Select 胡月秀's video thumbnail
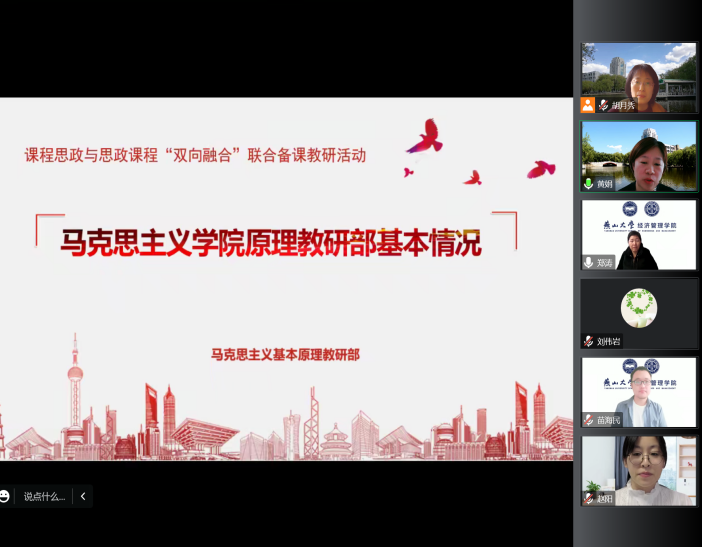This screenshot has width=702, height=547. pyautogui.click(x=639, y=75)
